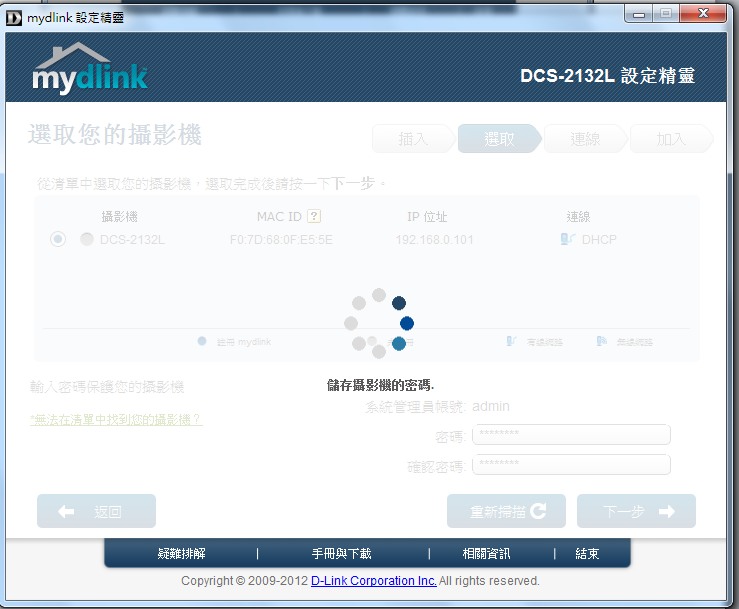Click the D-Link icon in the title bar
This screenshot has height=609, width=739.
pyautogui.click(x=14, y=18)
